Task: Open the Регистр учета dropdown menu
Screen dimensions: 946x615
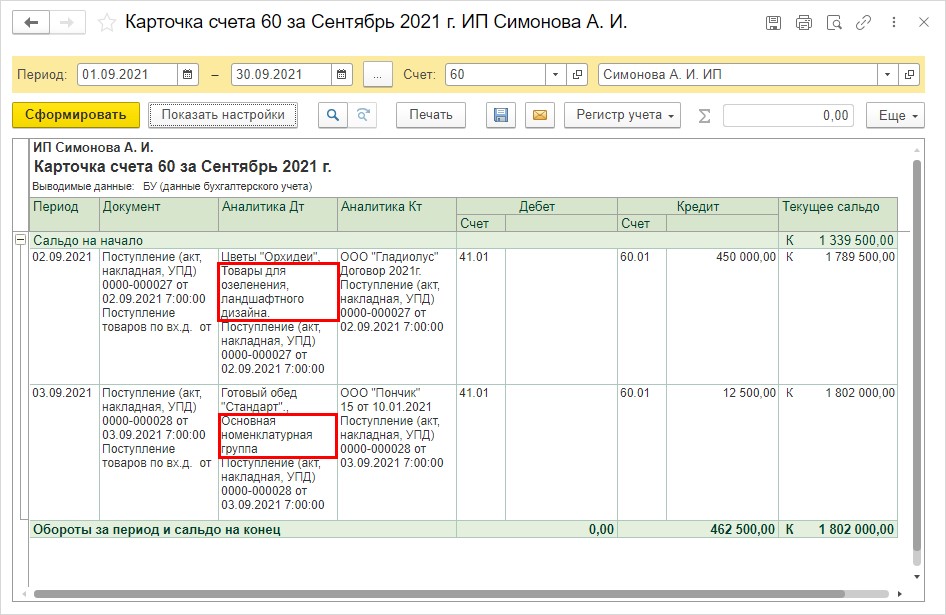Action: click(x=622, y=115)
